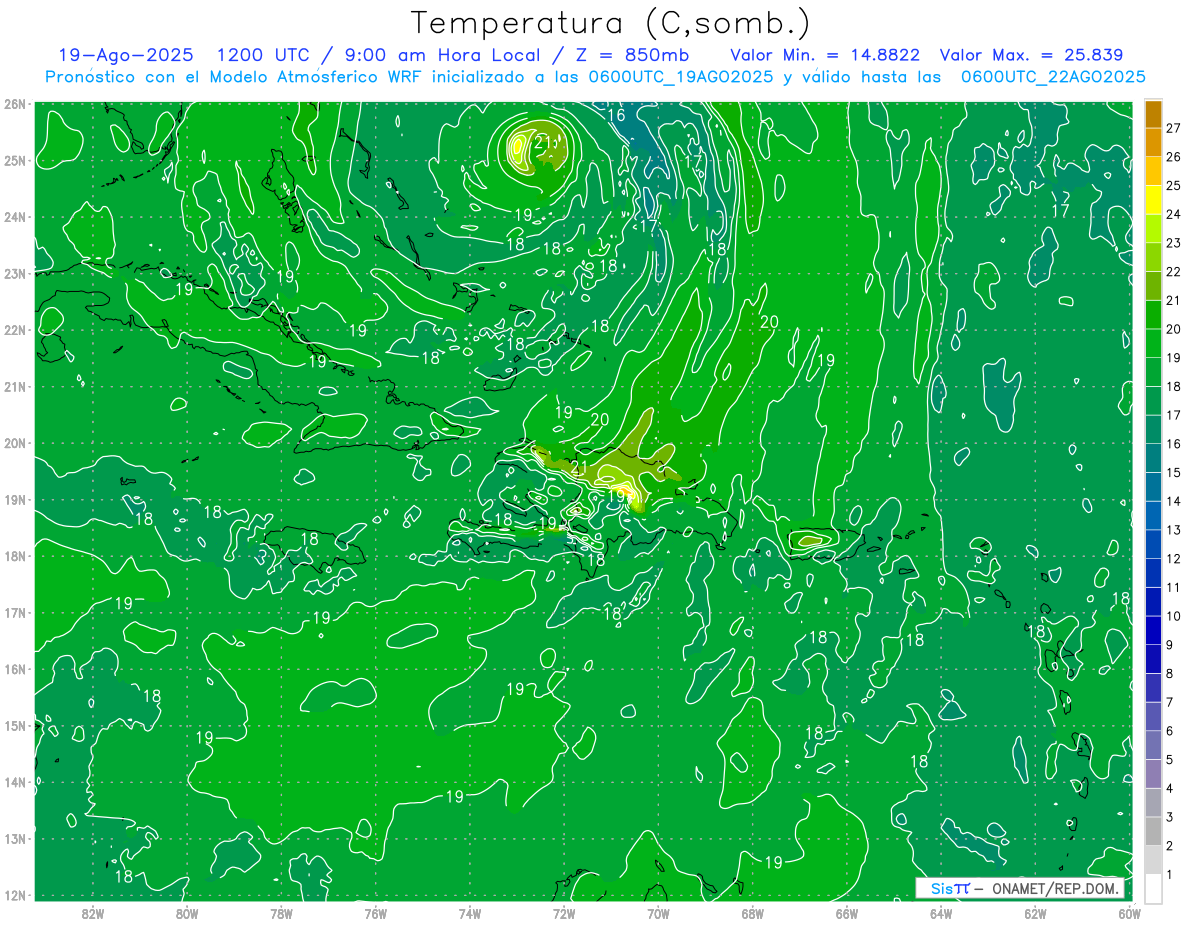Click longitude axis label "62W"

tap(1035, 913)
